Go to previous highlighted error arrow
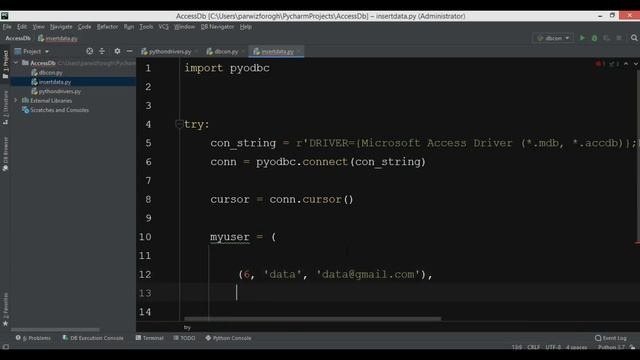The width and height of the screenshot is (640, 360). tap(626, 64)
